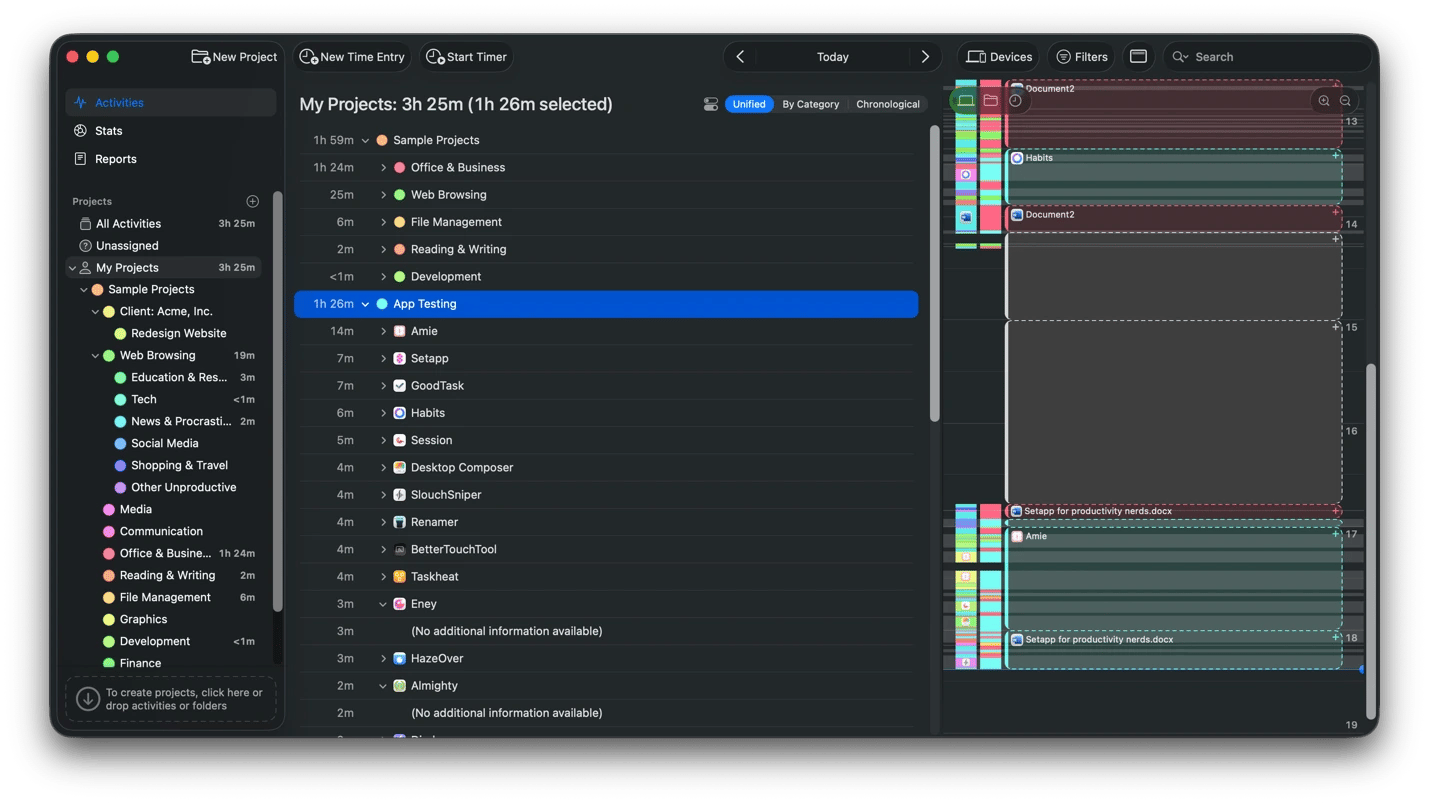
Task: Collapse Sample Projects in the activity list
Action: click(365, 140)
